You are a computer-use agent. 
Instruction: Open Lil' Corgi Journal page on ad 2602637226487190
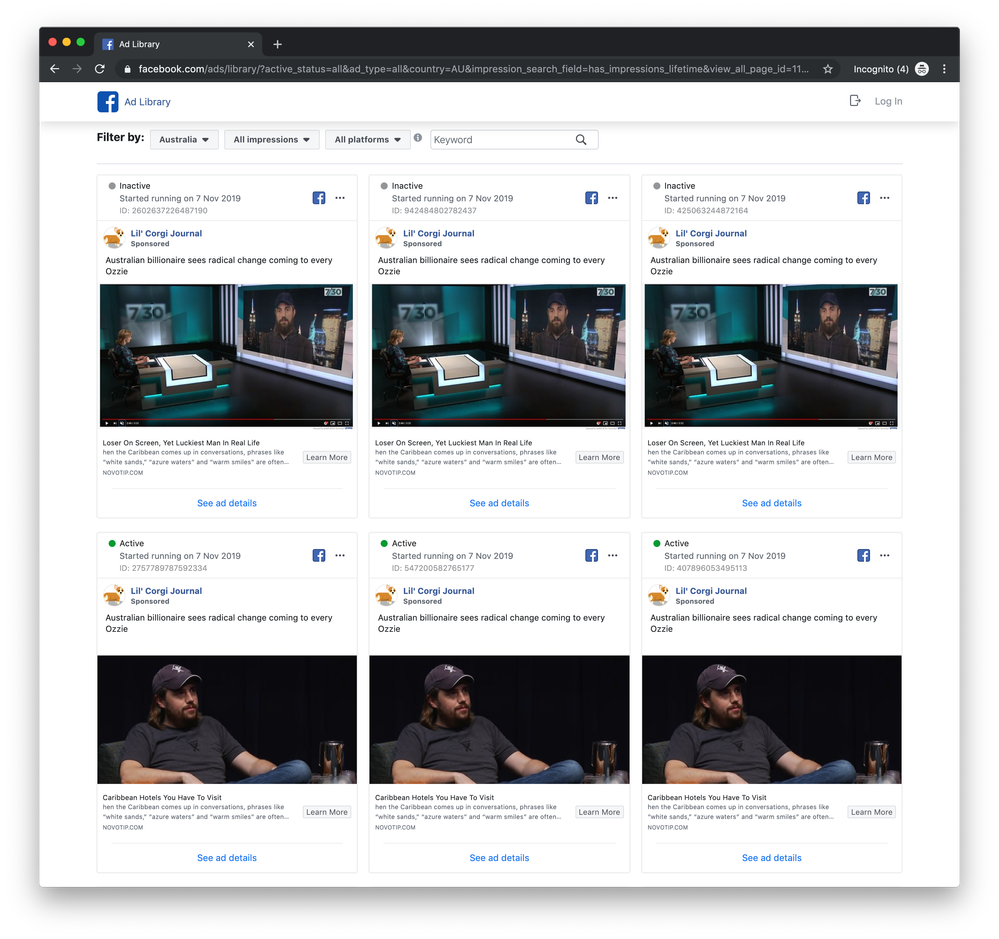(x=166, y=233)
